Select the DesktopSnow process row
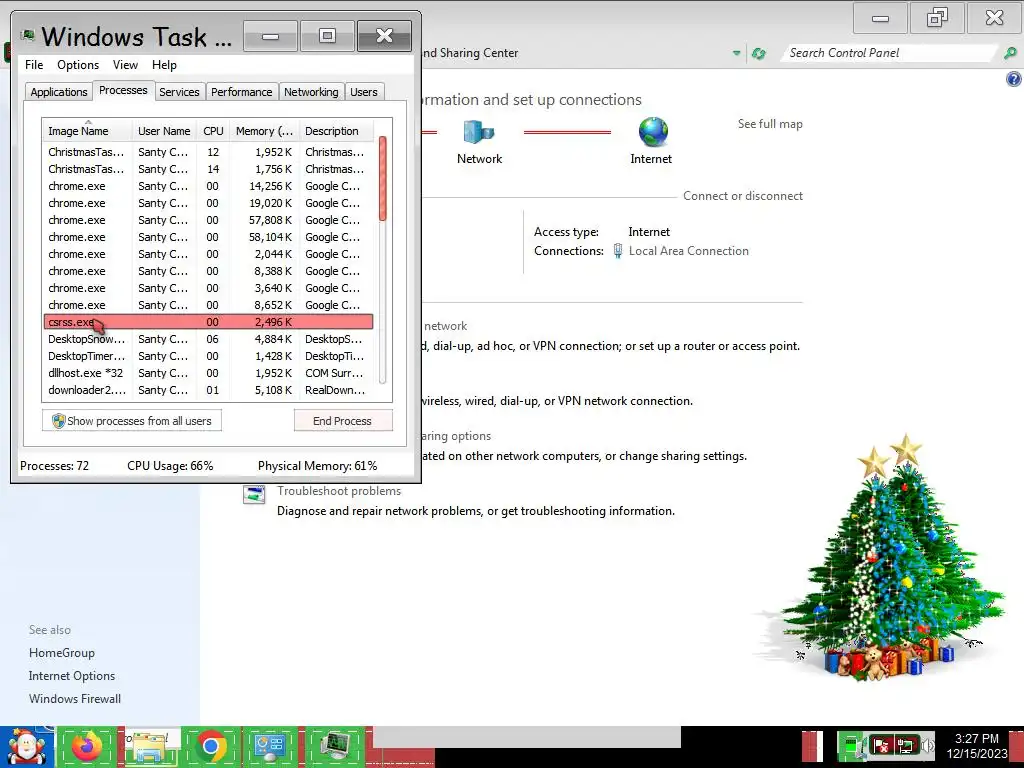 (208, 339)
